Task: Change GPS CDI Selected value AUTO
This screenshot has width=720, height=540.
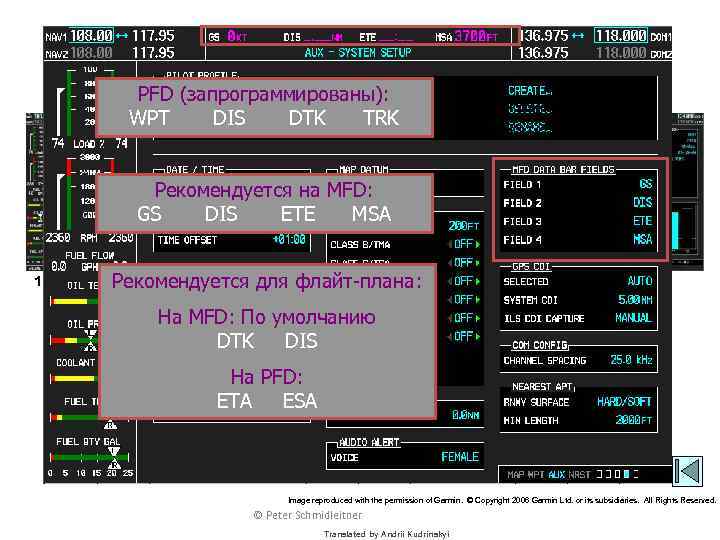Action: pos(640,281)
